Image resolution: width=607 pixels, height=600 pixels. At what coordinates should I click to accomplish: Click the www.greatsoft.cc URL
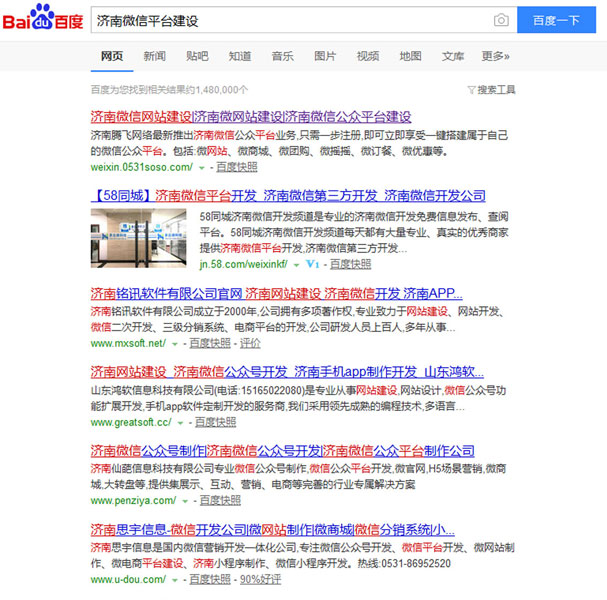coord(131,422)
